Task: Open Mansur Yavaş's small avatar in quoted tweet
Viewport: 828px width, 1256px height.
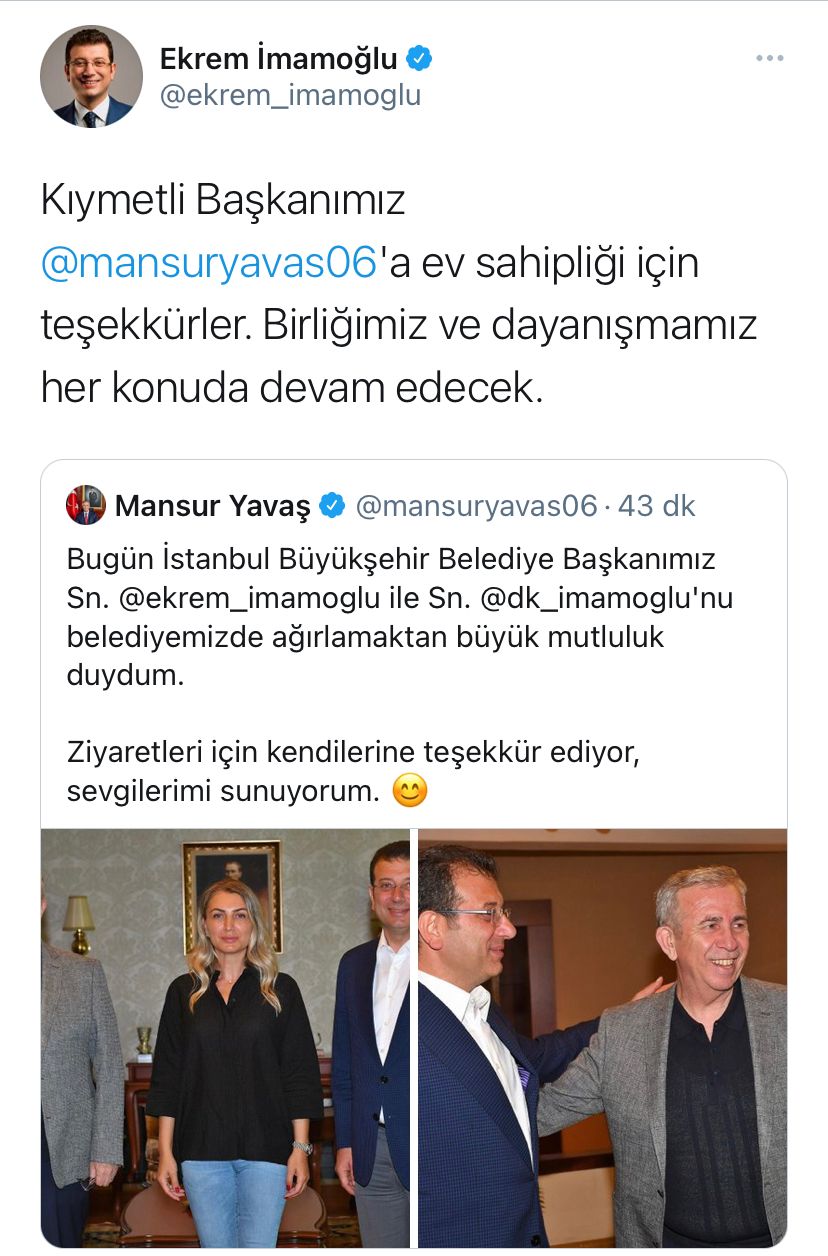Action: tap(86, 505)
